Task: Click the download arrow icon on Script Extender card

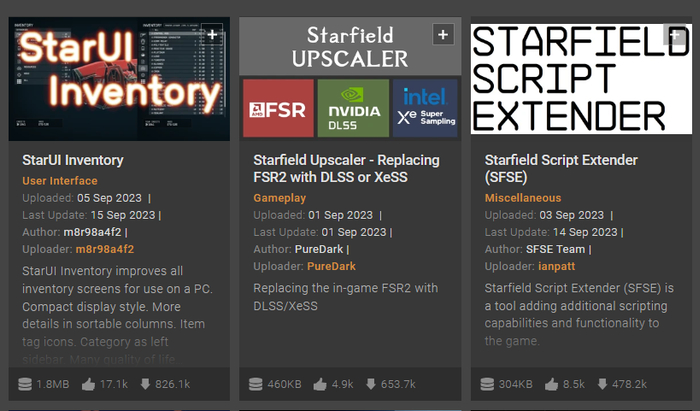Action: click(602, 384)
